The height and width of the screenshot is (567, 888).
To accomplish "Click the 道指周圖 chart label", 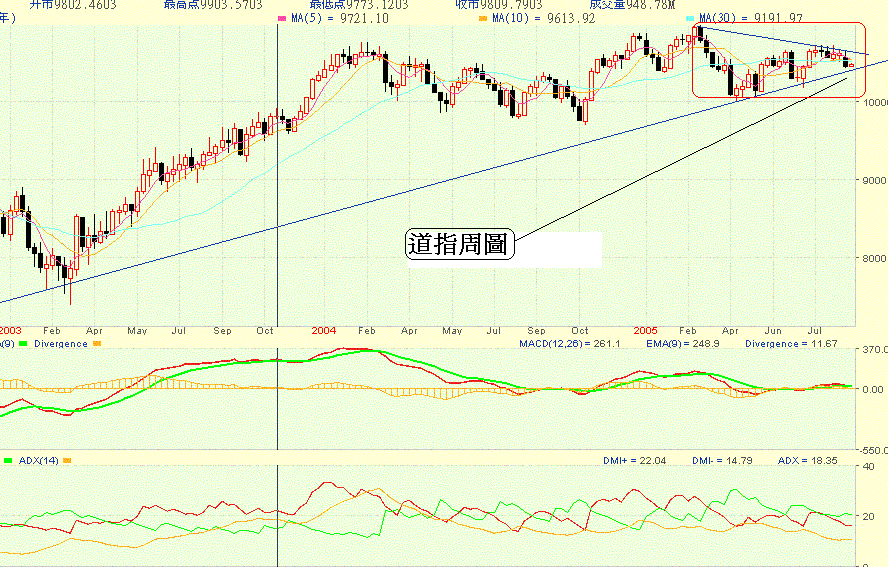I will [x=459, y=245].
